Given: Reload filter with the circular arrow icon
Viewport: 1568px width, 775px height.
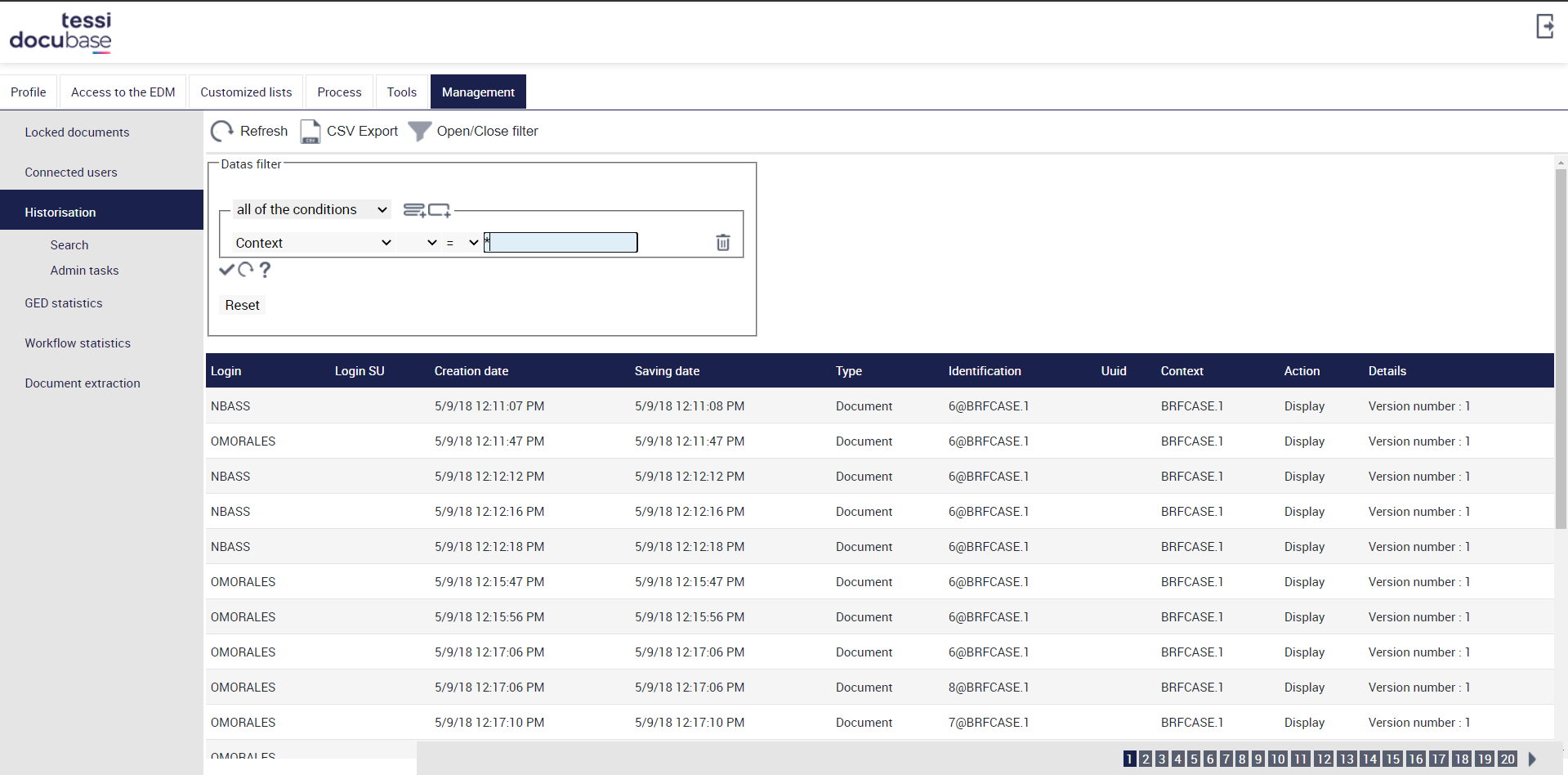Looking at the screenshot, I should tap(245, 270).
